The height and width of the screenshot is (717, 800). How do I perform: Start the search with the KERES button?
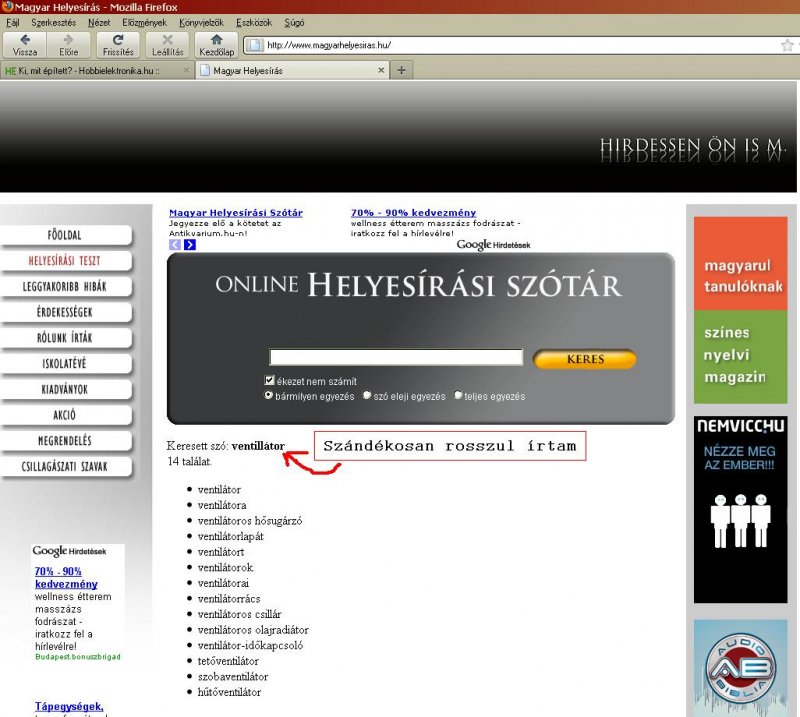pos(585,359)
